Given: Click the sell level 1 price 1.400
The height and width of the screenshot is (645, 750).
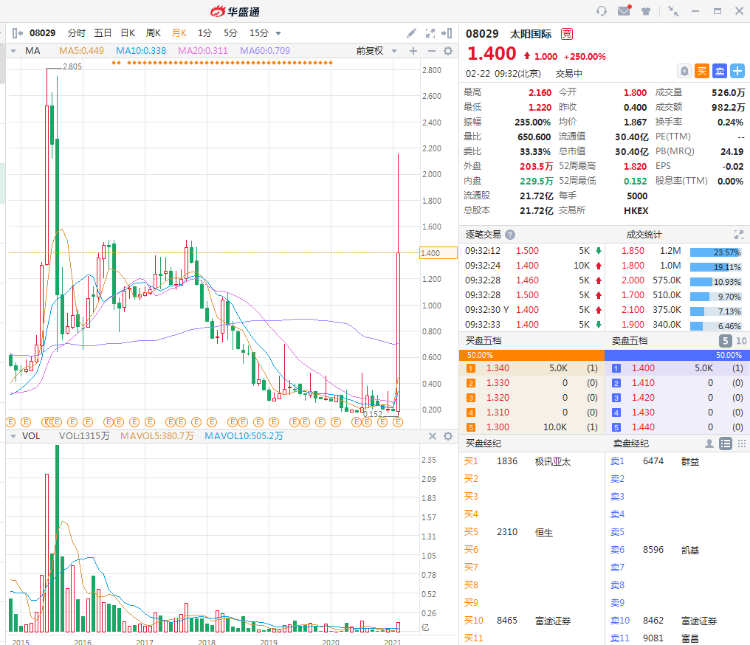Looking at the screenshot, I should [643, 368].
